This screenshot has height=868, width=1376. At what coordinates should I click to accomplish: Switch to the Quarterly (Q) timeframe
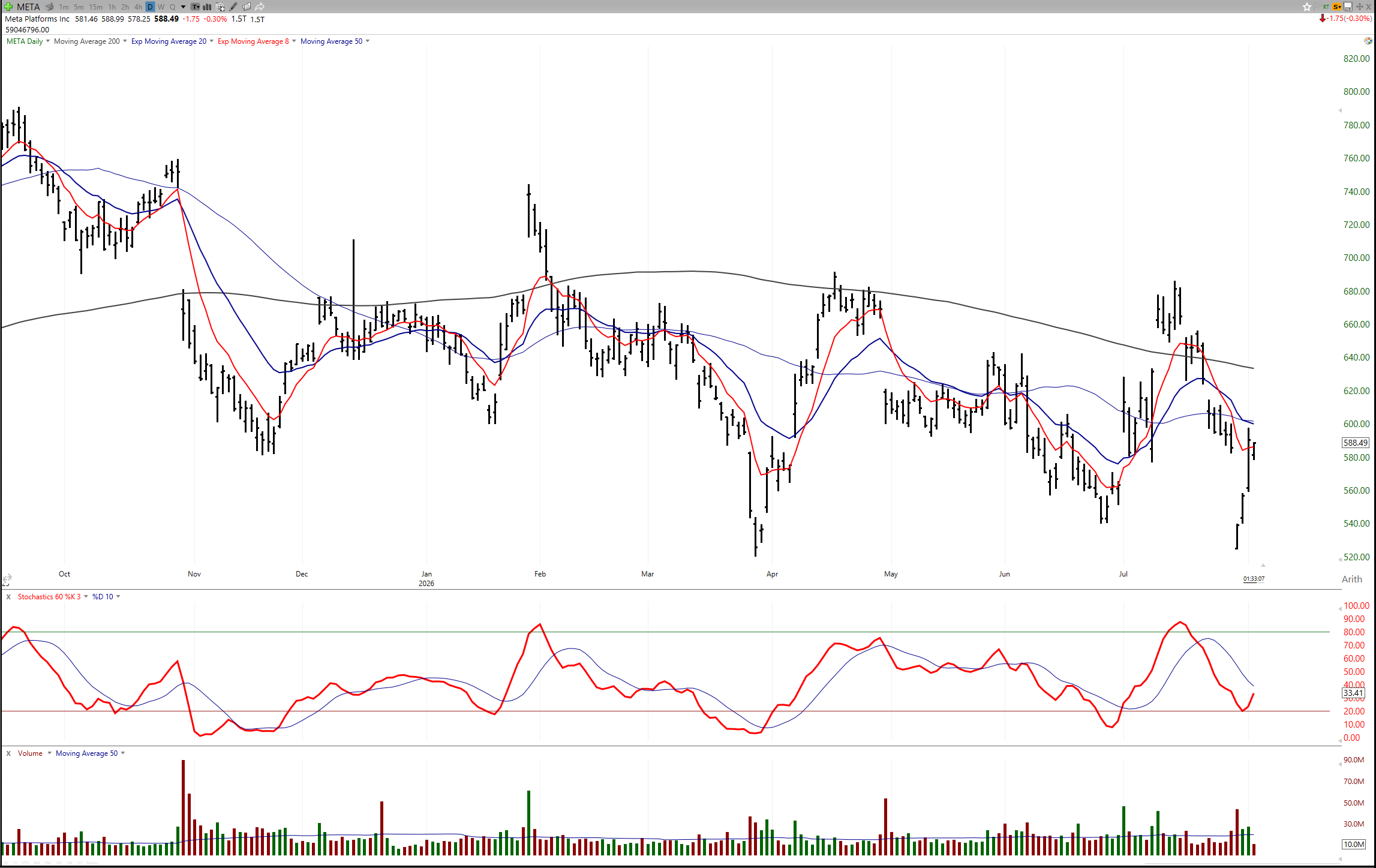tap(172, 7)
